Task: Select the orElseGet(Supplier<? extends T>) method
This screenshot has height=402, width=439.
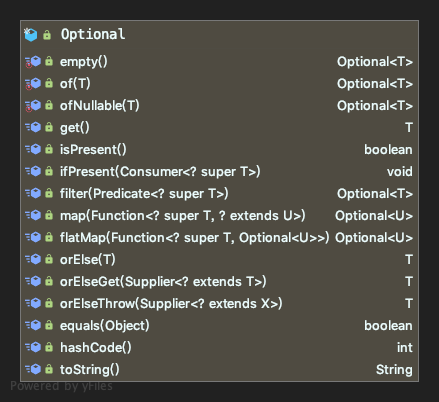Action: tap(219, 281)
